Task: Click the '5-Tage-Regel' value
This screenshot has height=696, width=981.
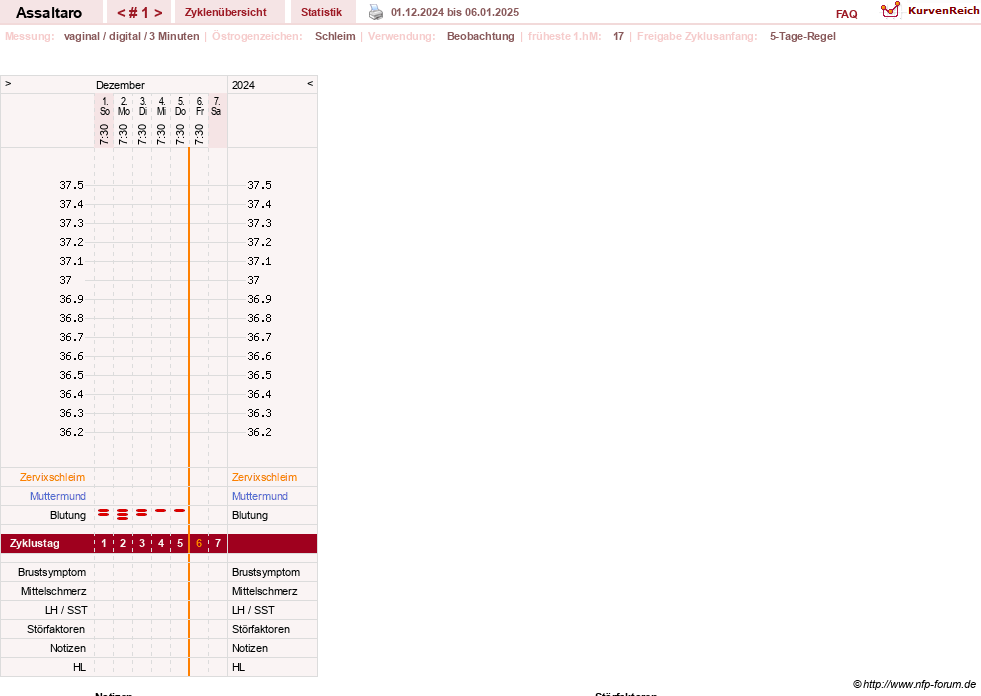Action: pos(803,36)
